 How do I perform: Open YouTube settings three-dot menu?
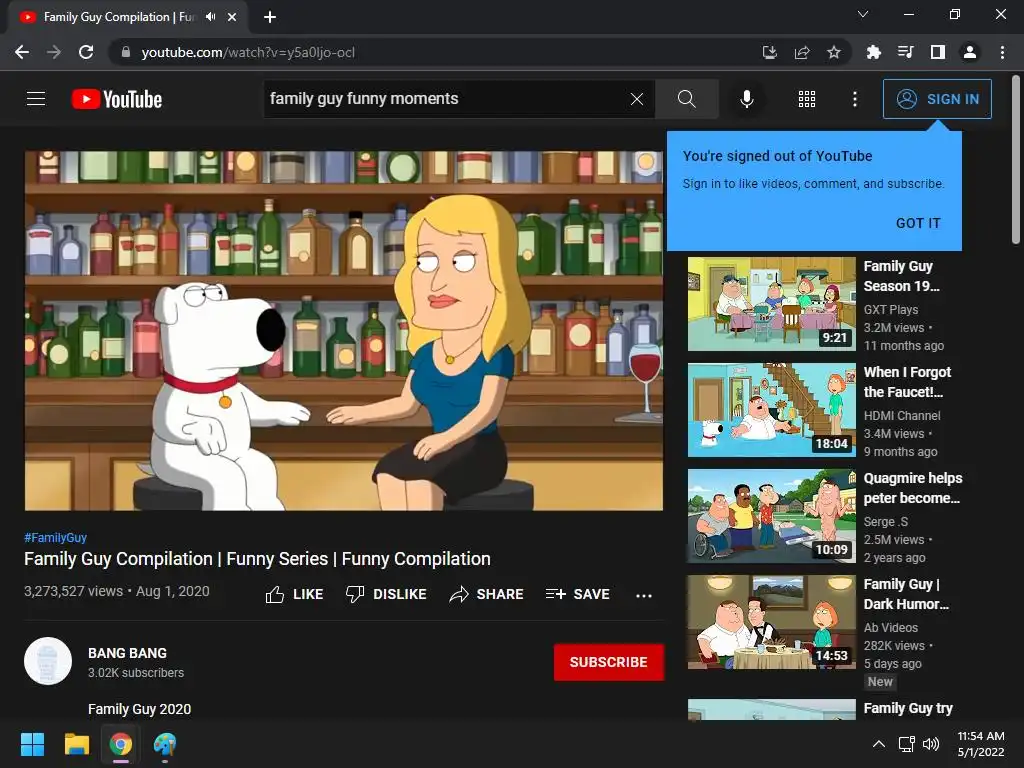click(855, 99)
